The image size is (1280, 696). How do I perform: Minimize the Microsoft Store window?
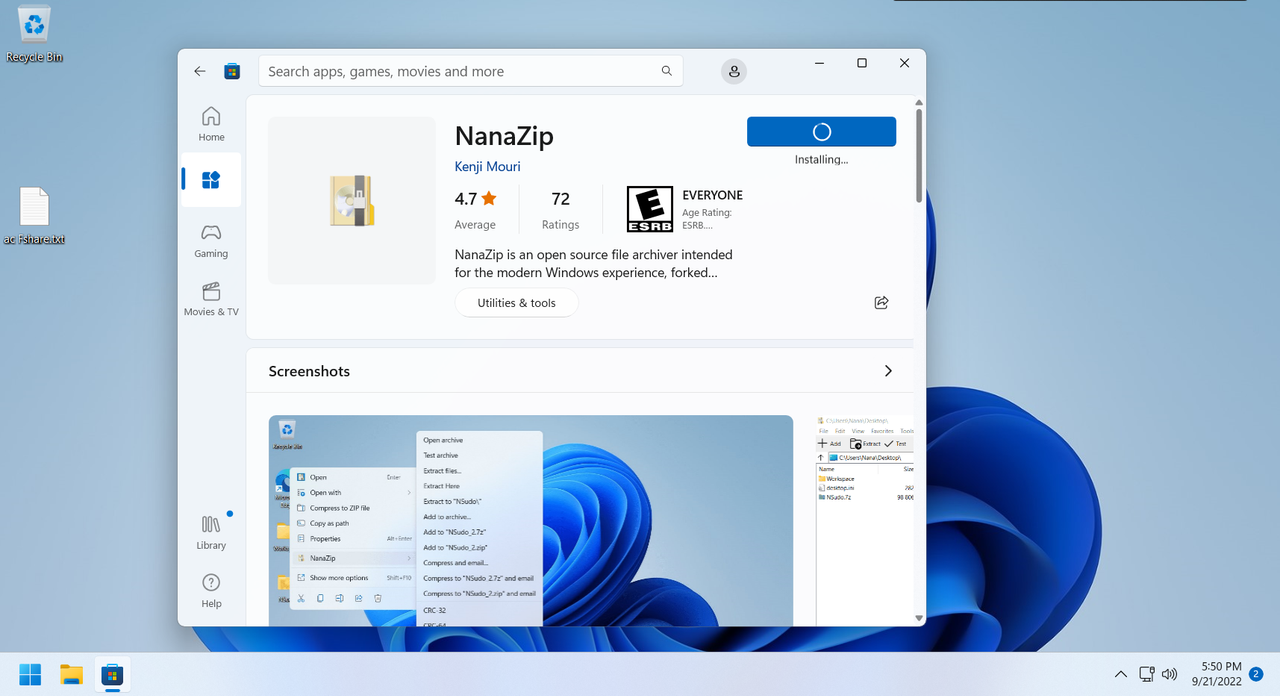coord(819,63)
